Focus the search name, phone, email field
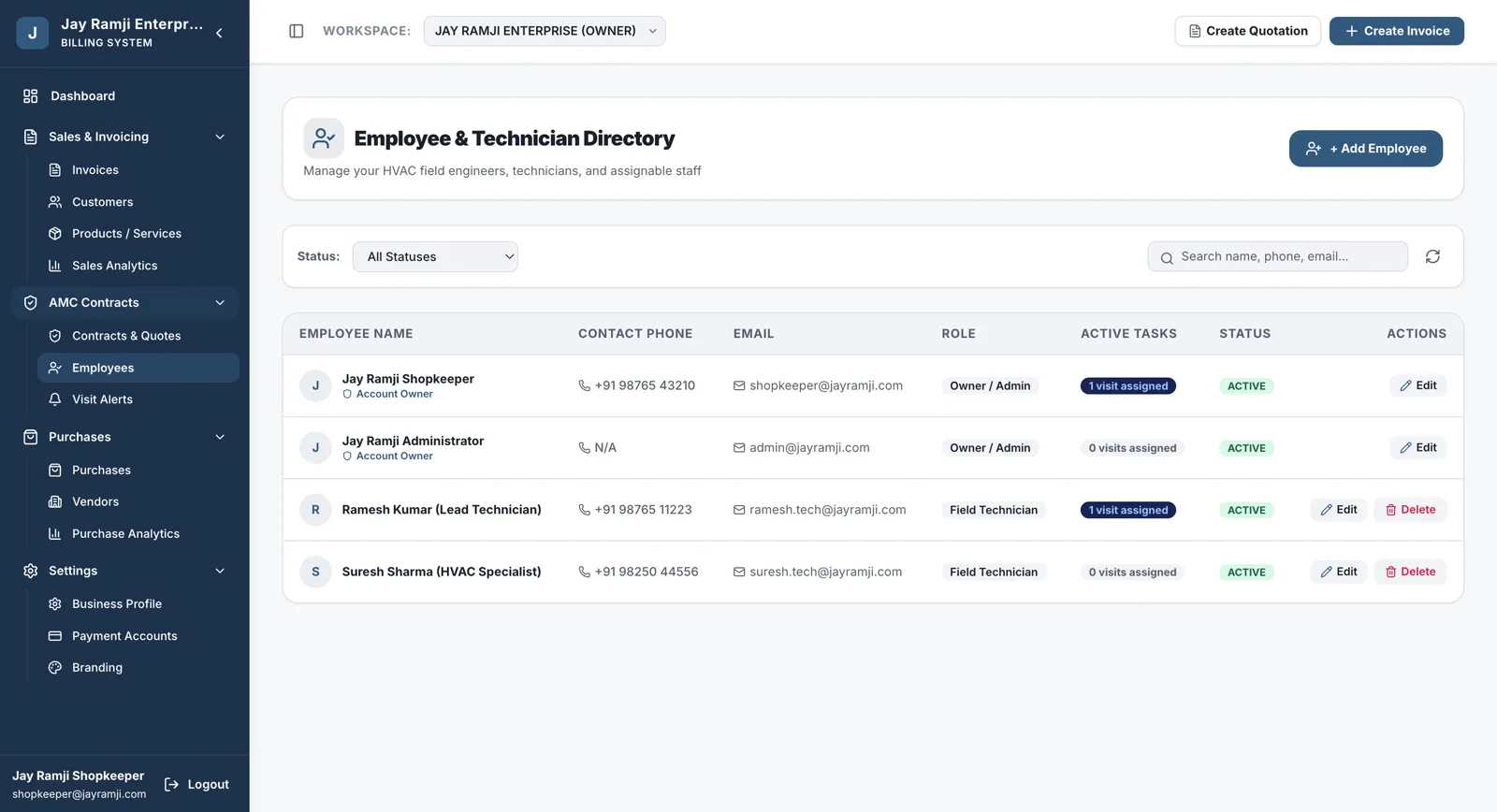 [x=1278, y=256]
